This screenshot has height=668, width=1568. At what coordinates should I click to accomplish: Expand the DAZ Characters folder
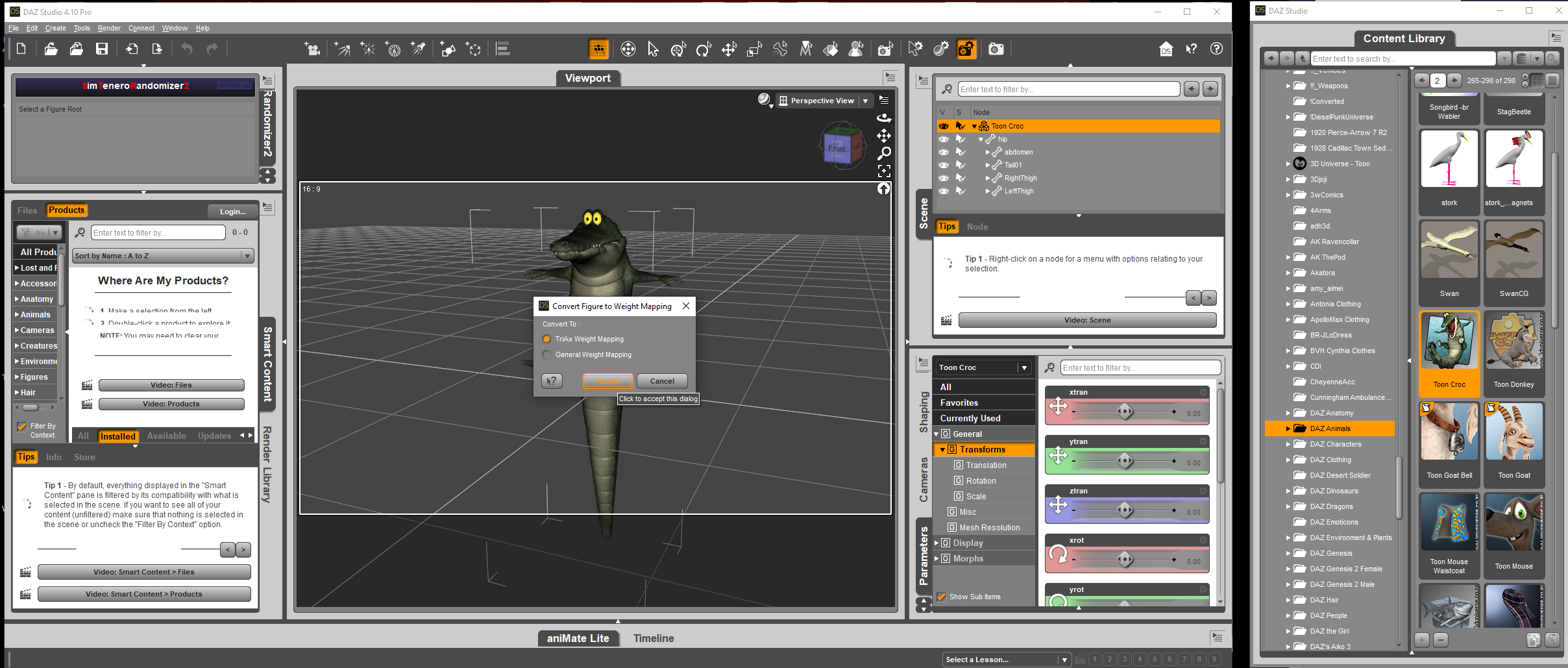pos(1288,444)
